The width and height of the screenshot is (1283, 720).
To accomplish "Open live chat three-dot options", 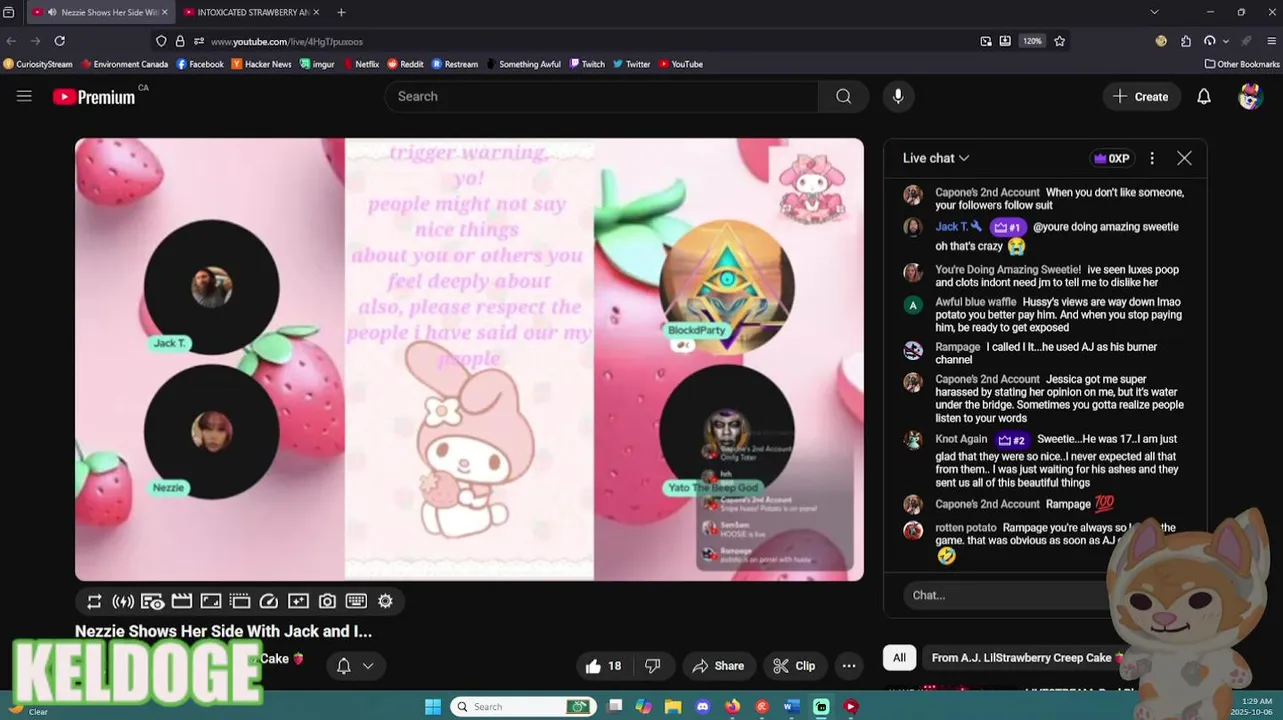I will click(x=1152, y=158).
